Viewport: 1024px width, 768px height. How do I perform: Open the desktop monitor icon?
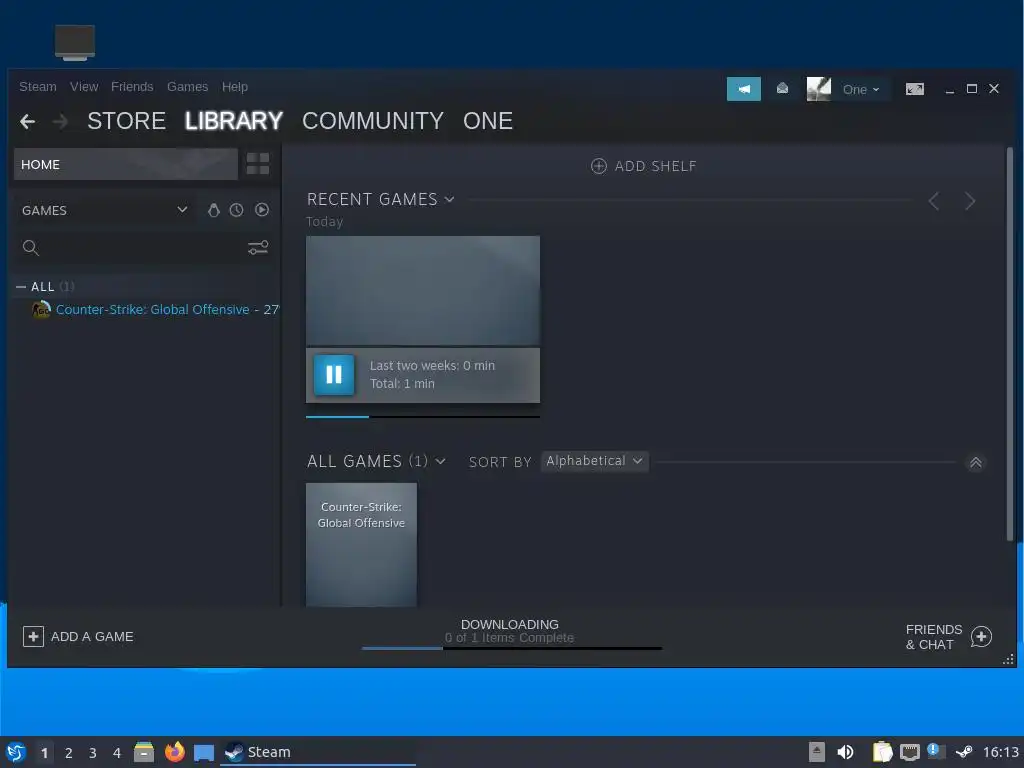(75, 42)
